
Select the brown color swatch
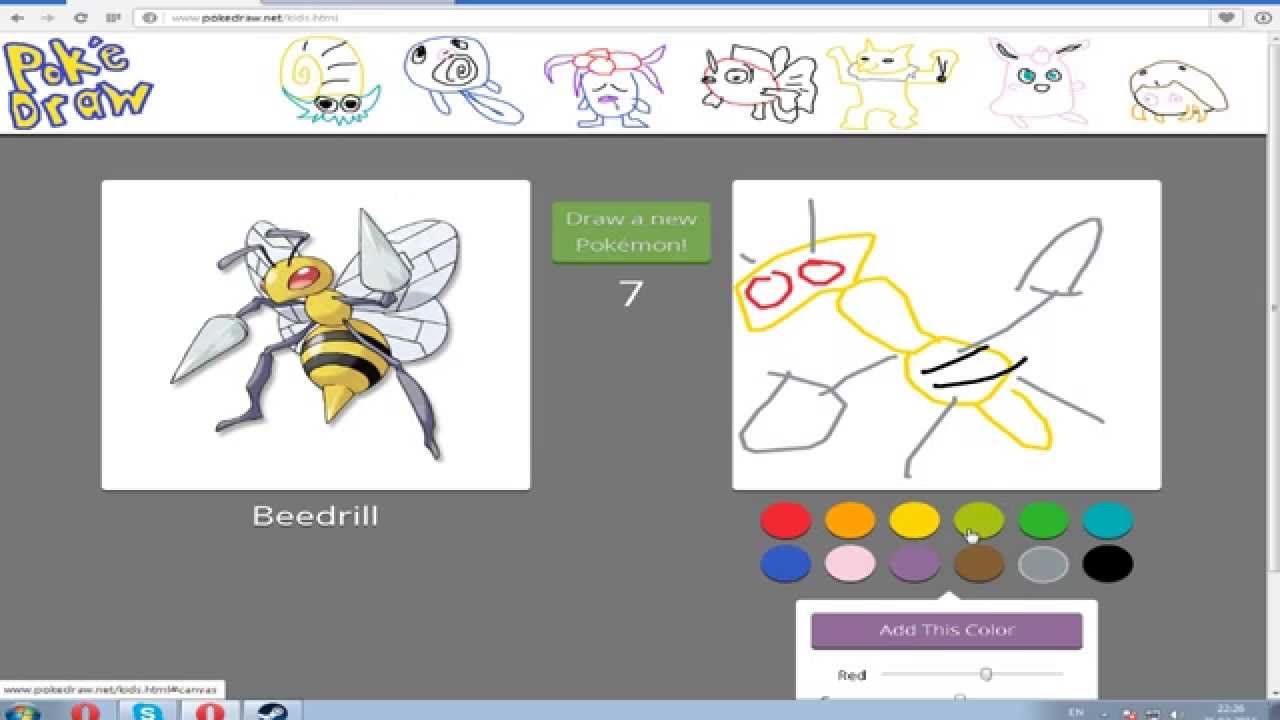click(979, 563)
